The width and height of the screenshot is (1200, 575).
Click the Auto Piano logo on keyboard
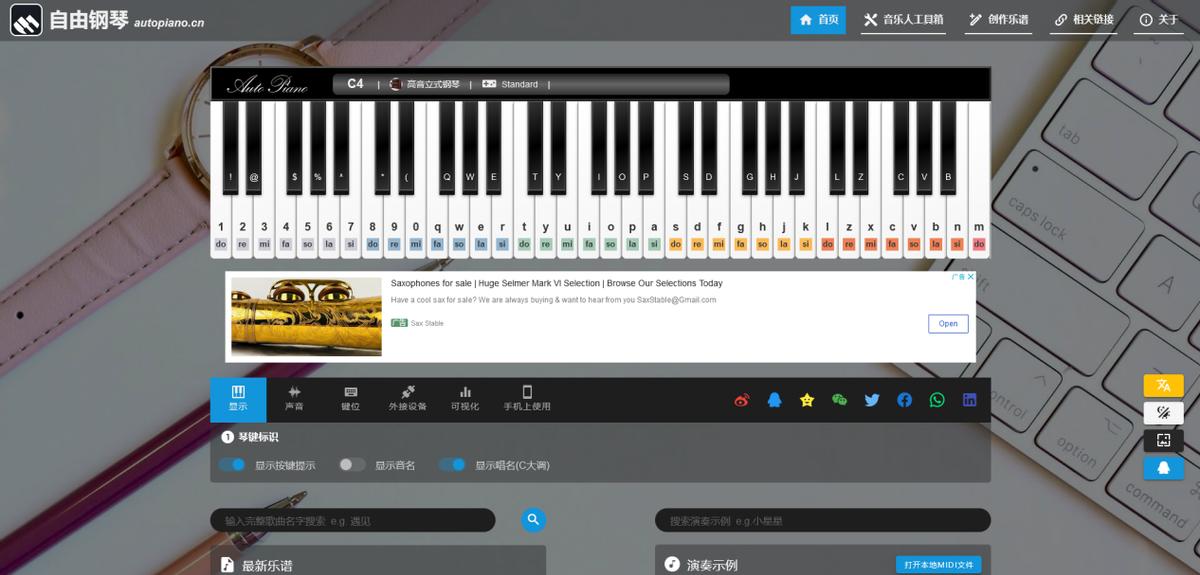tap(267, 85)
